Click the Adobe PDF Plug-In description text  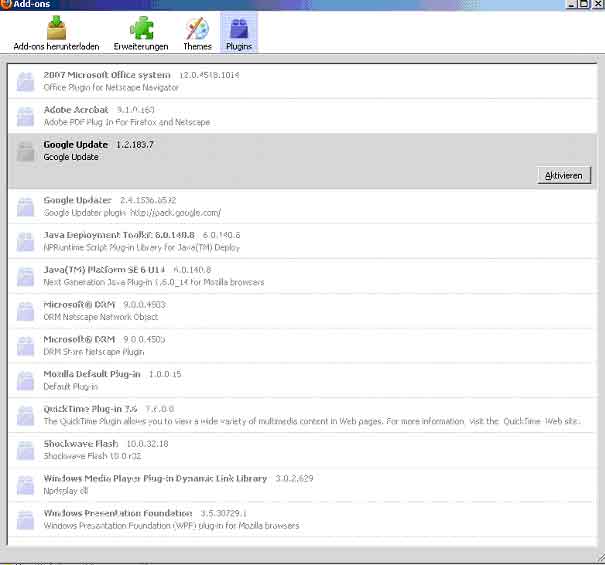click(127, 122)
